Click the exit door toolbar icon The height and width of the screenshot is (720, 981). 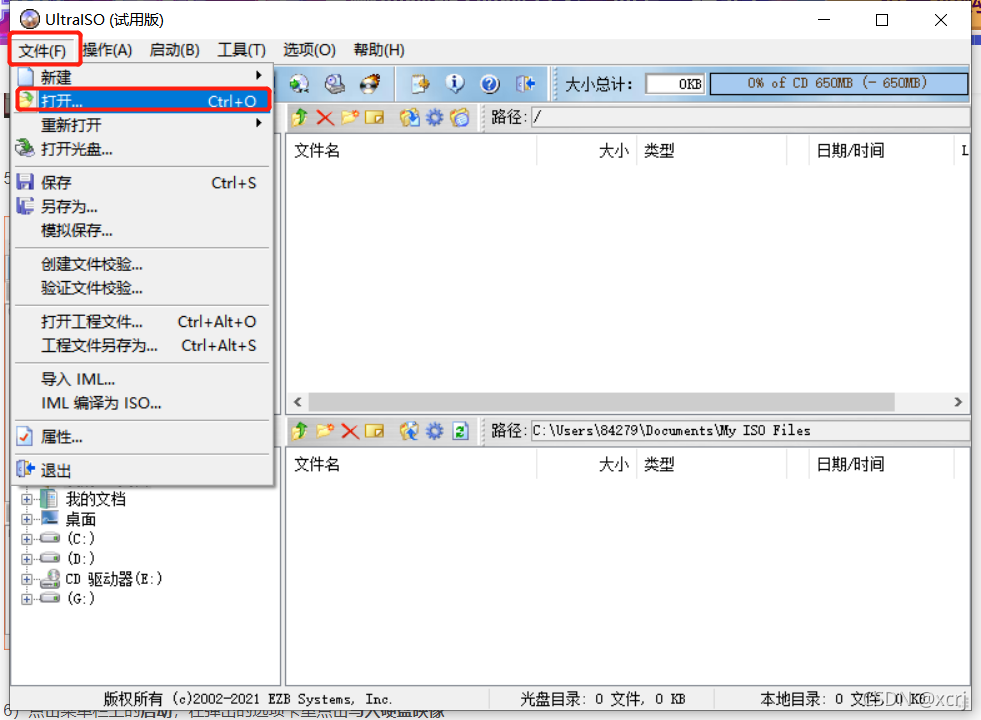click(x=525, y=84)
